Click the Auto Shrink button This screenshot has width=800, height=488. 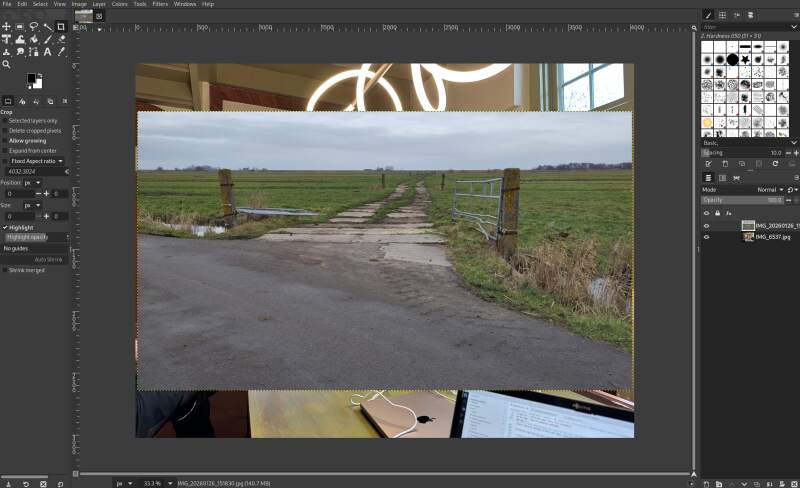coord(35,260)
